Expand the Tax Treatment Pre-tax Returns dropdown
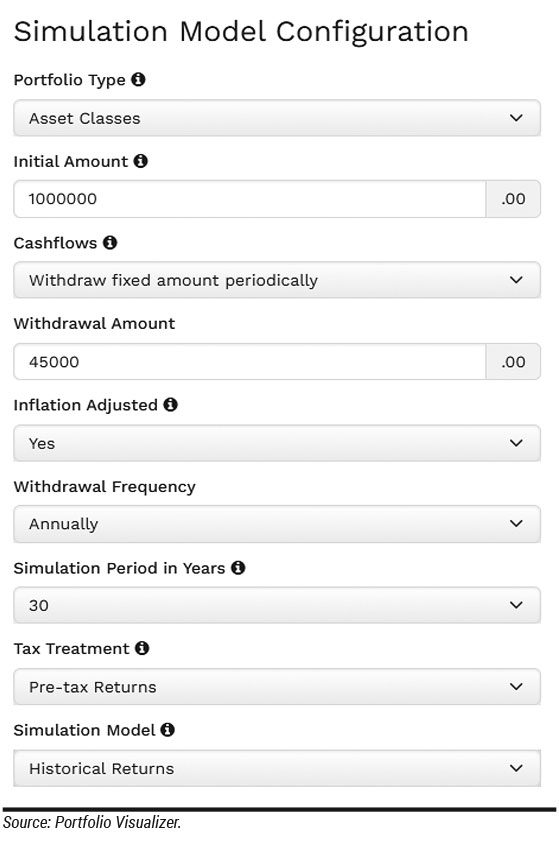 [x=277, y=687]
